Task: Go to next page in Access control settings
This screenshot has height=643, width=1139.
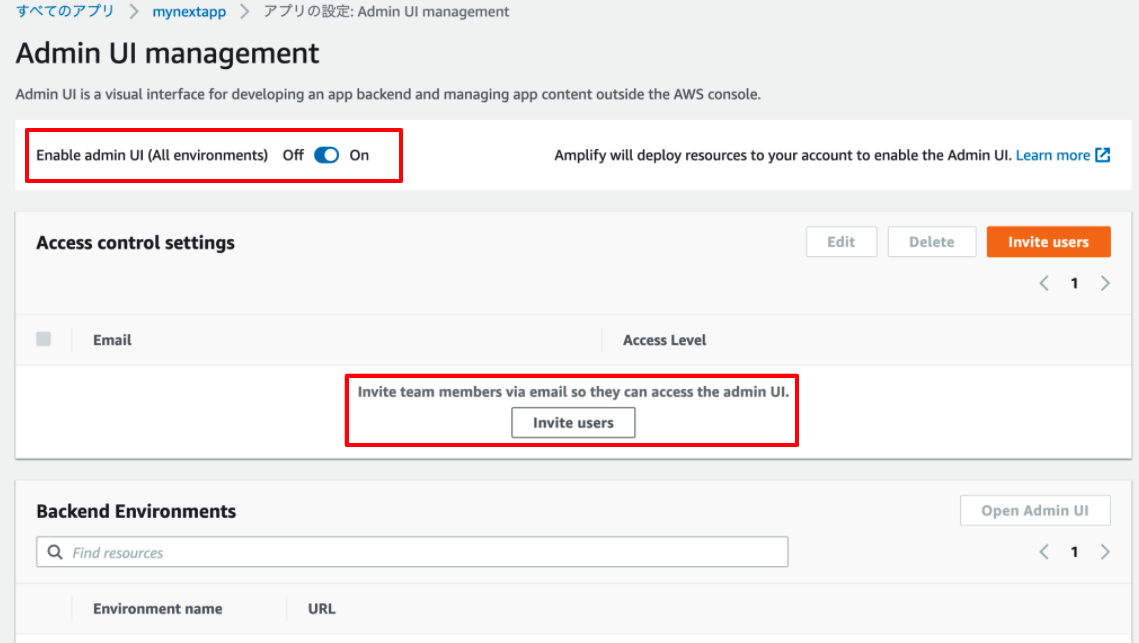Action: point(1105,283)
